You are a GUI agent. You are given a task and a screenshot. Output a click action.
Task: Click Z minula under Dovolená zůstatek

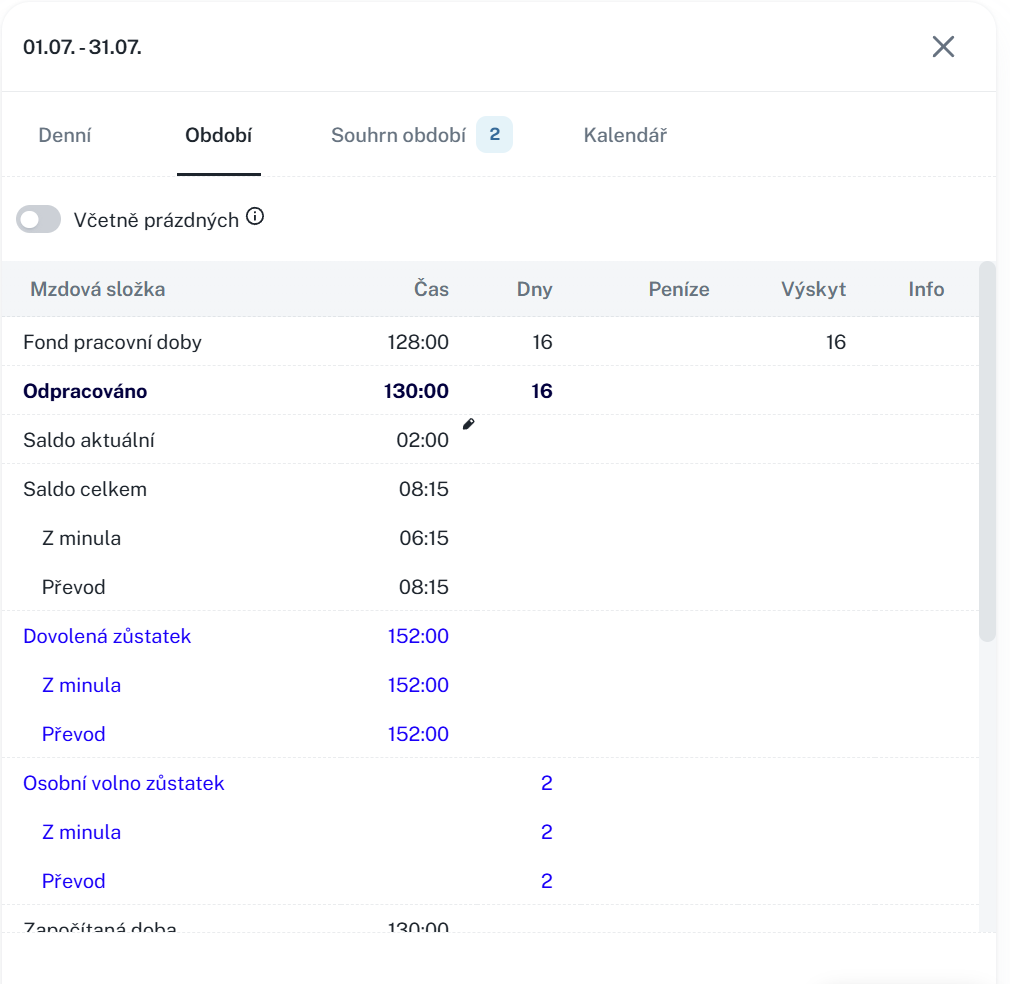(81, 685)
